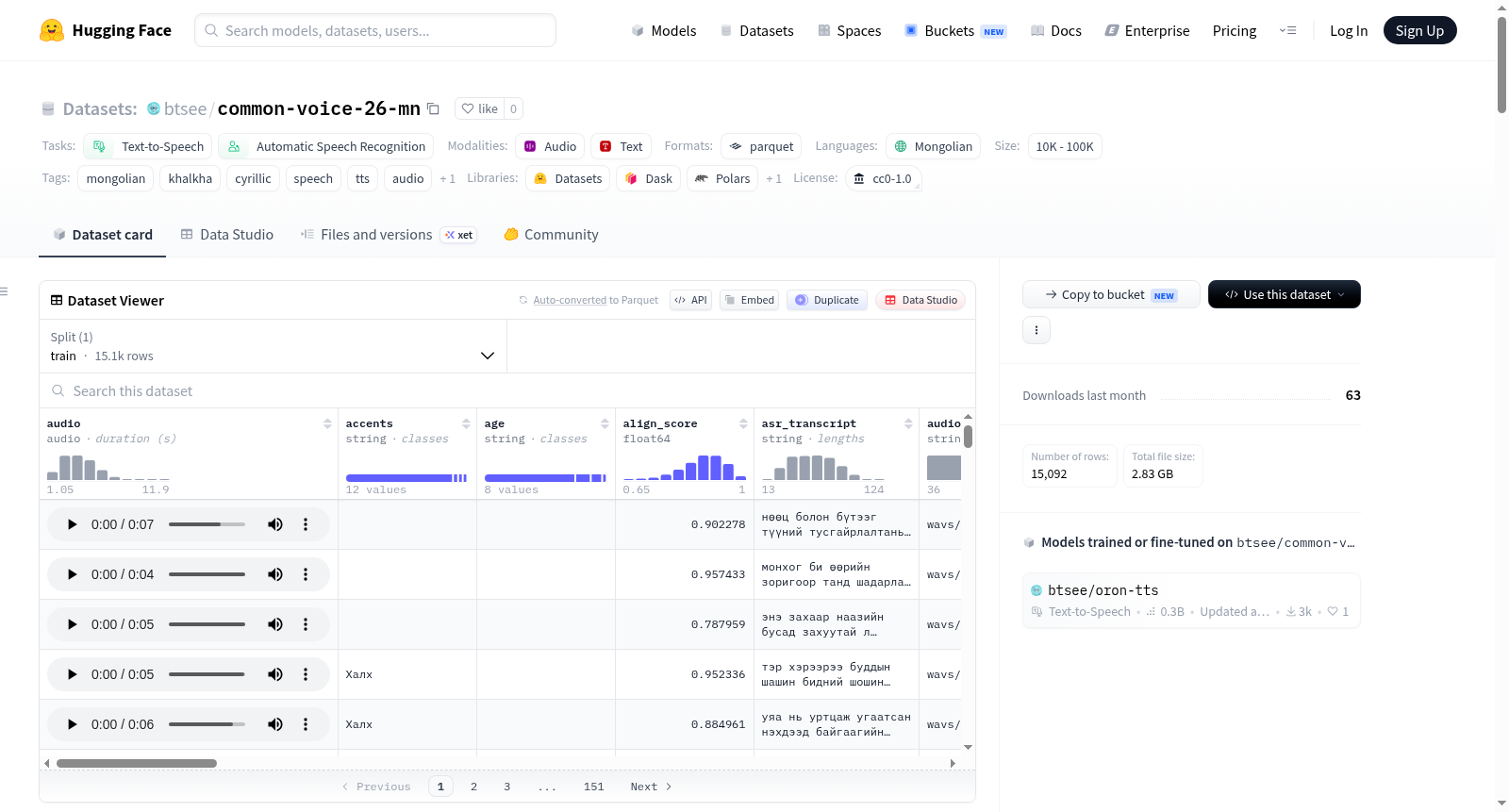Open more options for the 0.952336 row audio
Viewport: 1509px width, 812px height.
306,674
